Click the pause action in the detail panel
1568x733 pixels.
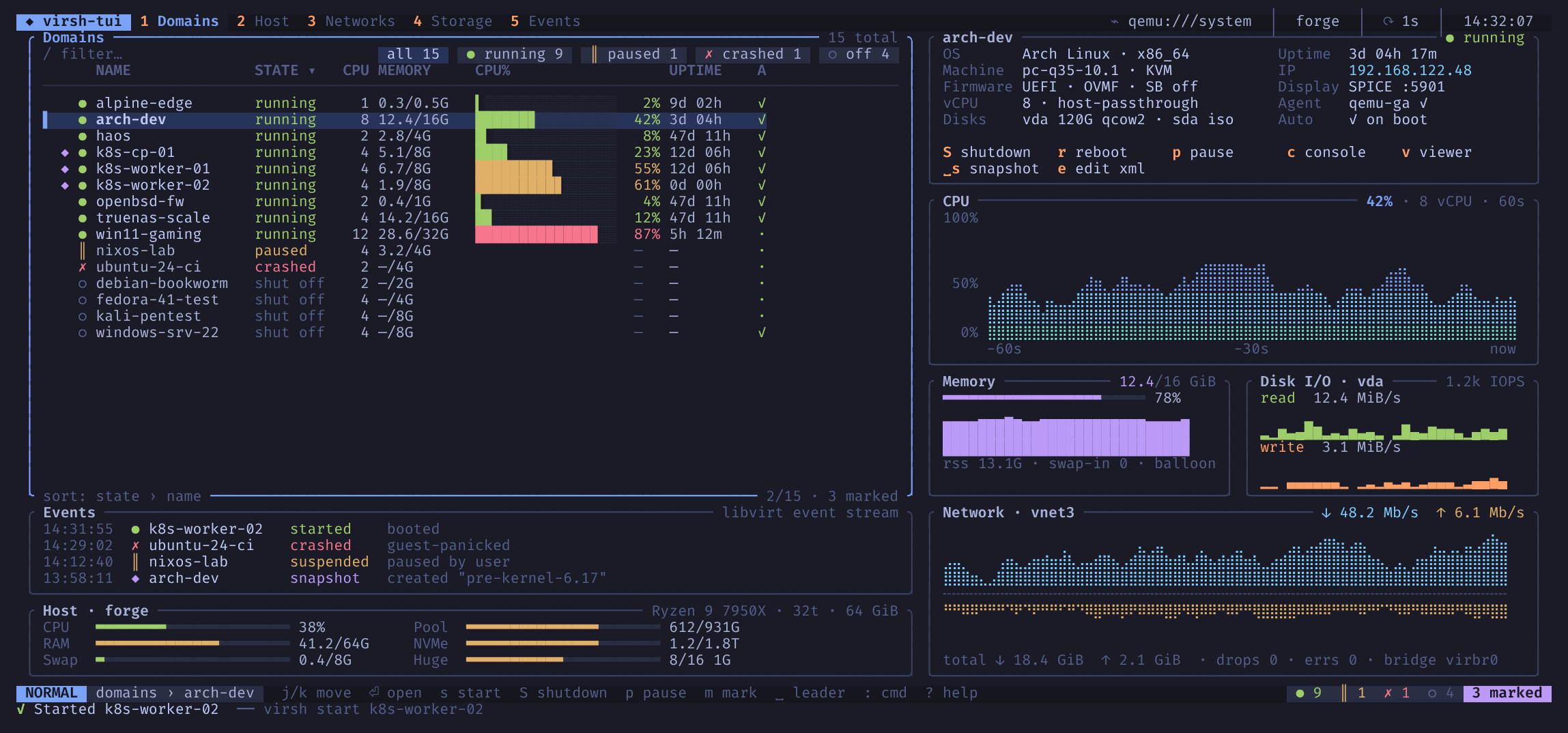pyautogui.click(x=1203, y=152)
